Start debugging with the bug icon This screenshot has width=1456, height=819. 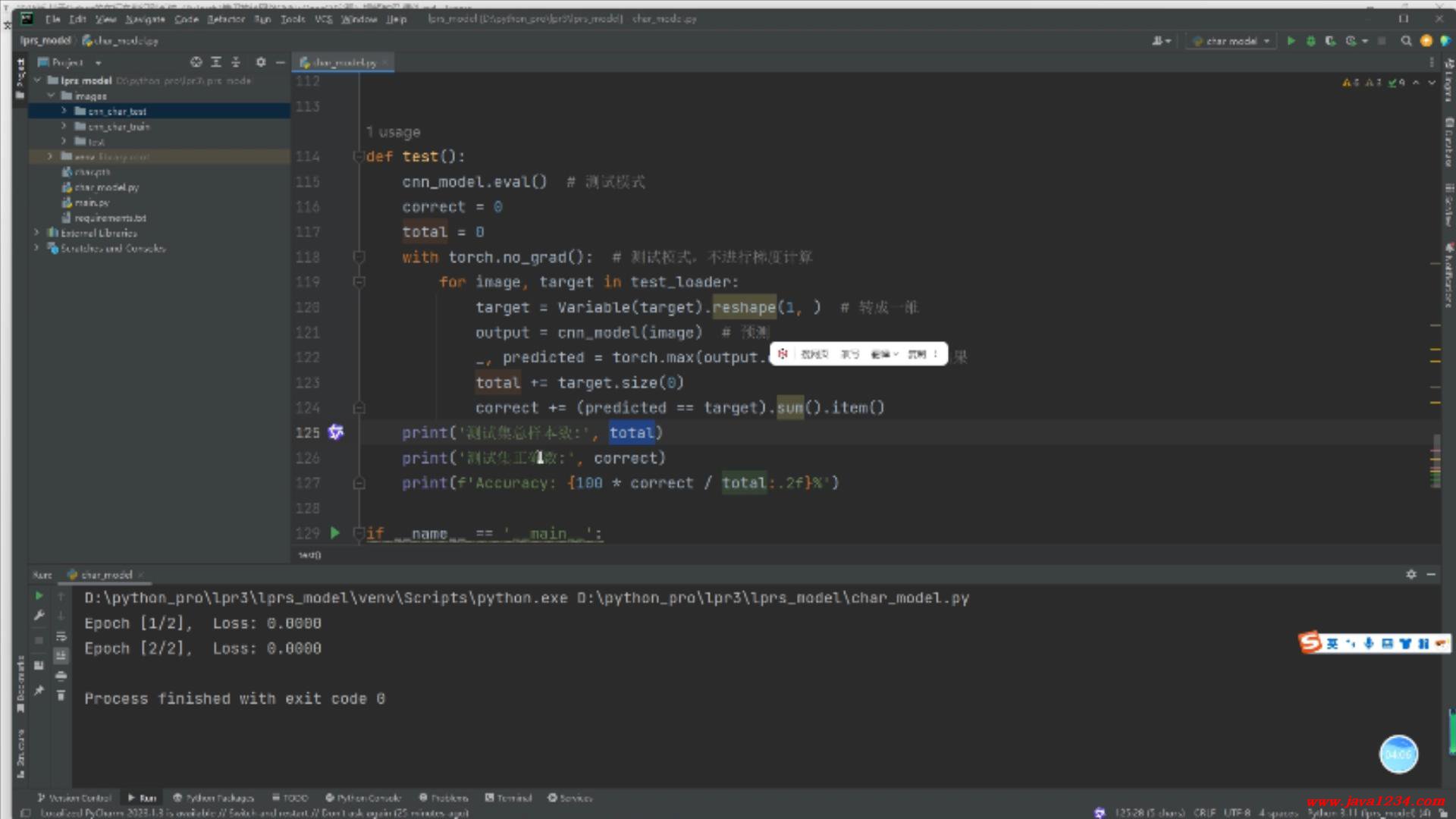(x=1310, y=41)
